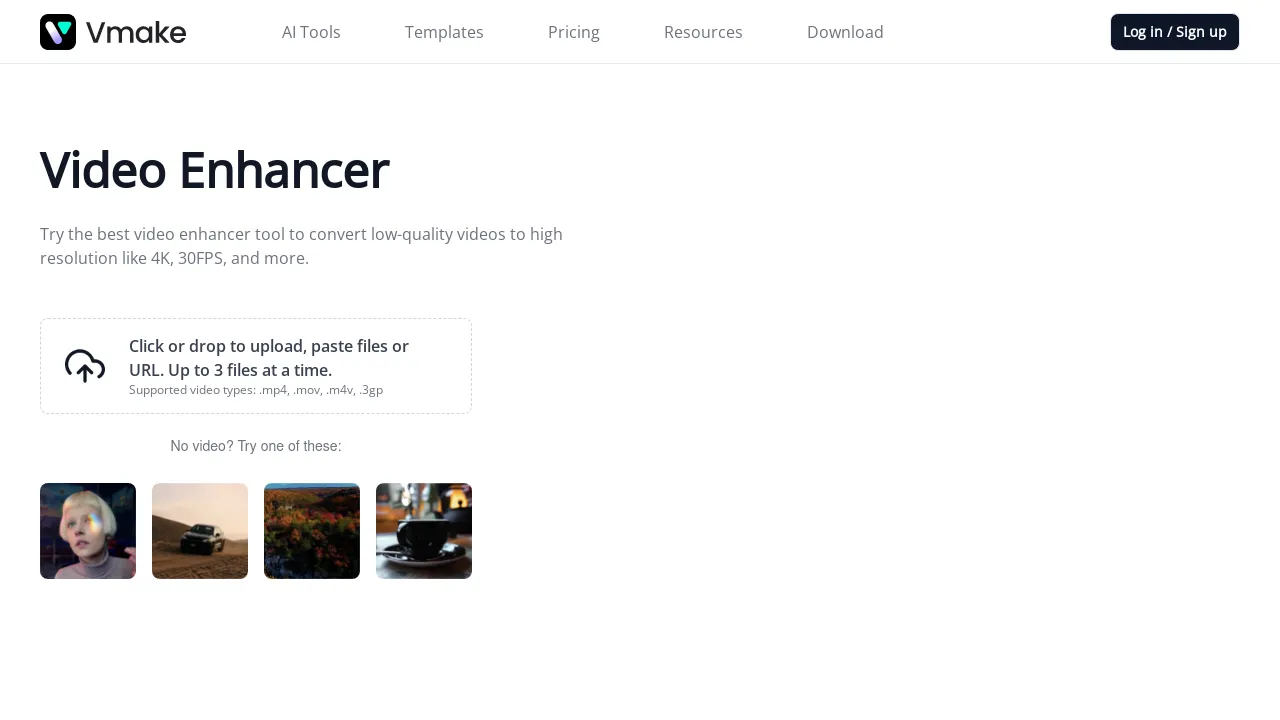Image resolution: width=1280 pixels, height=720 pixels.
Task: Click the cloud upload icon
Action: (84, 365)
